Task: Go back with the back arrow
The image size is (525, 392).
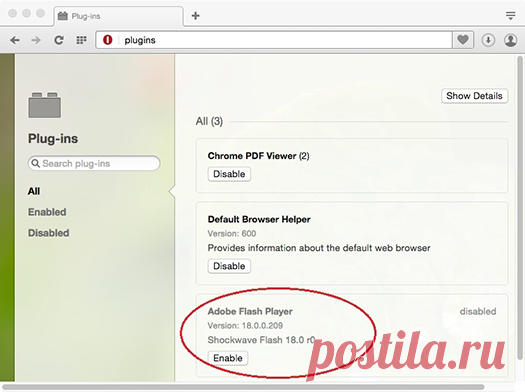Action: (15, 40)
